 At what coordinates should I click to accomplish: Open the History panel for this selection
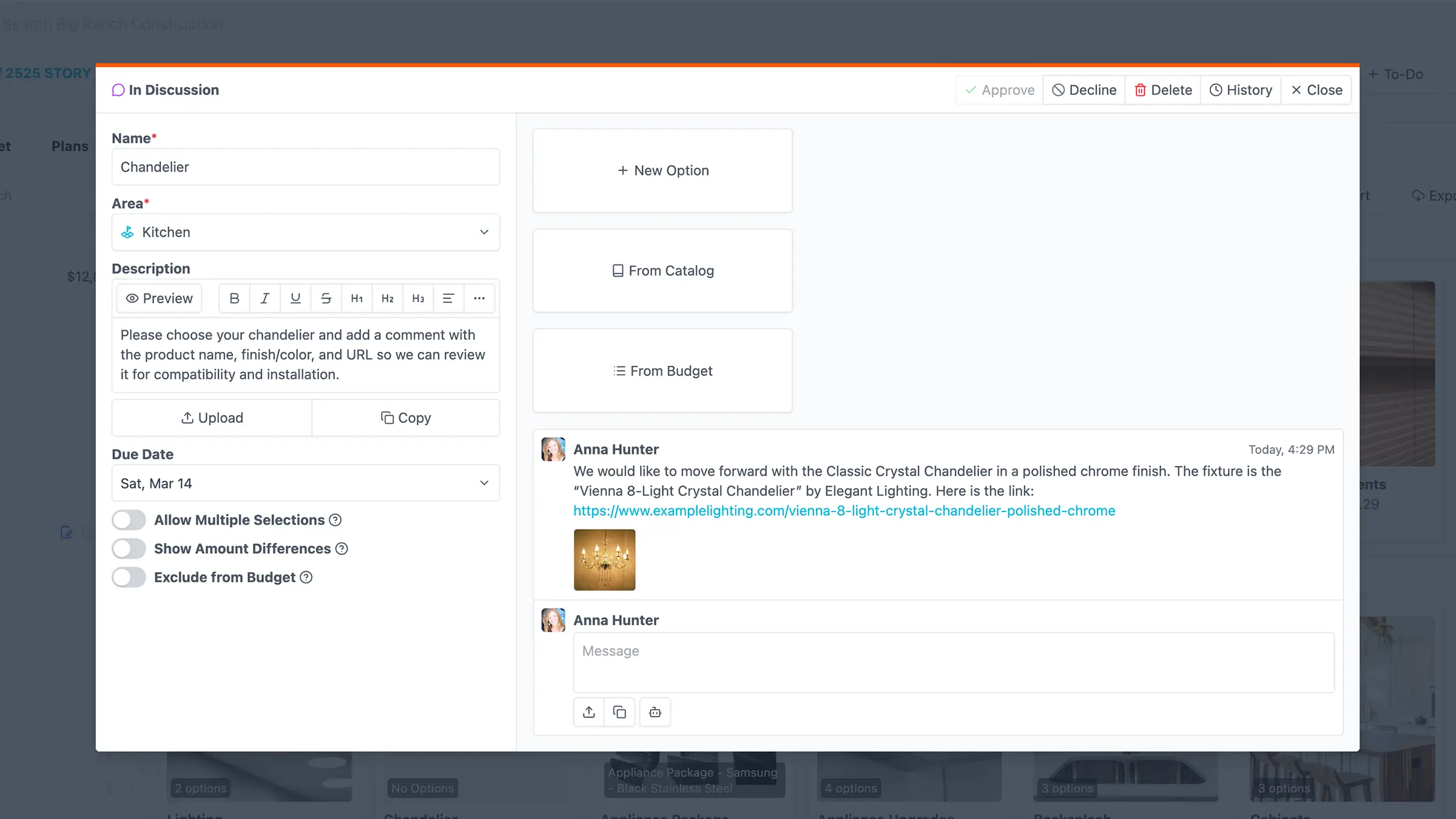point(1241,90)
